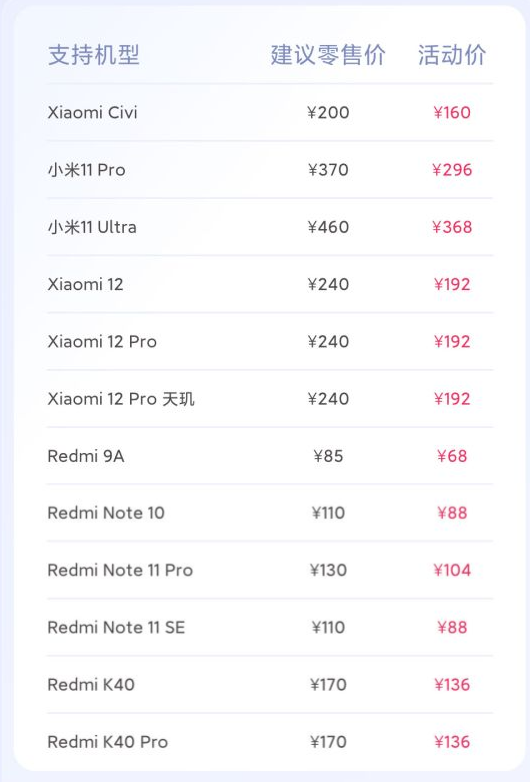Select Redmi Note 11 Pro entry
530x782 pixels.
(x=120, y=570)
